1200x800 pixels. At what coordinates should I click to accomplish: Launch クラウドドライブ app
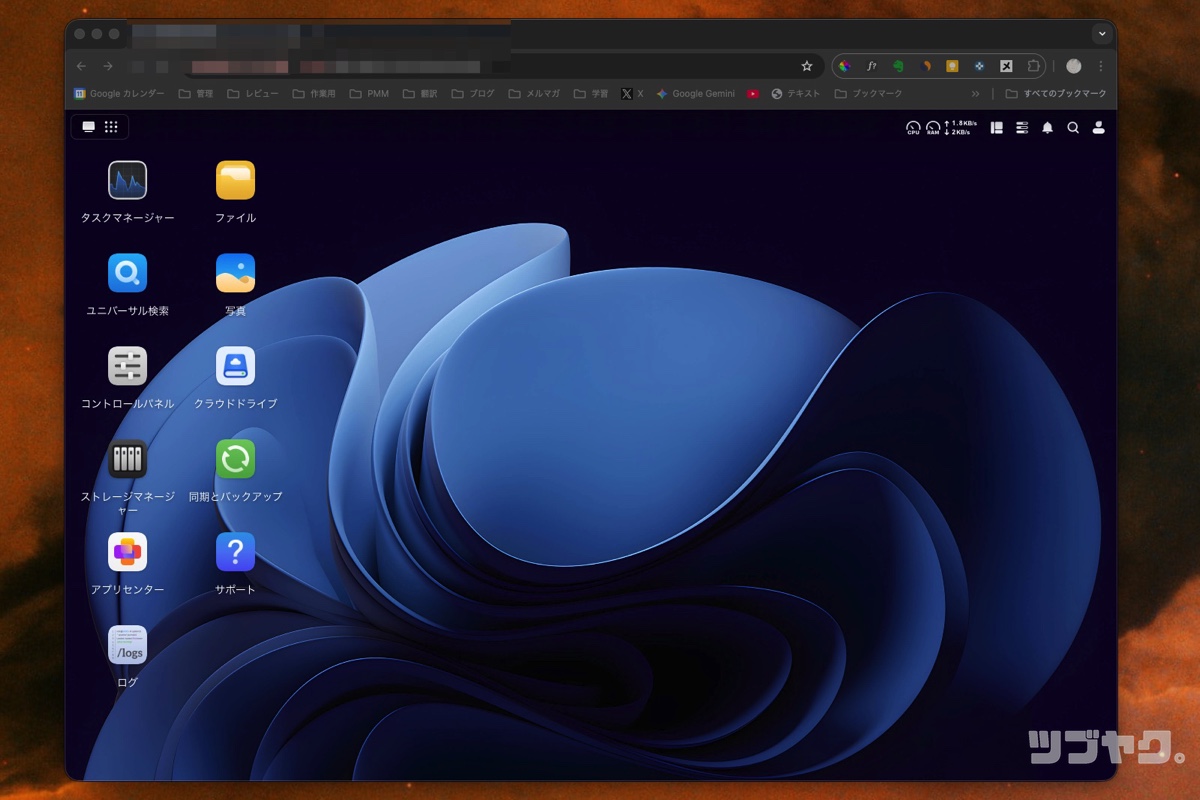235,366
